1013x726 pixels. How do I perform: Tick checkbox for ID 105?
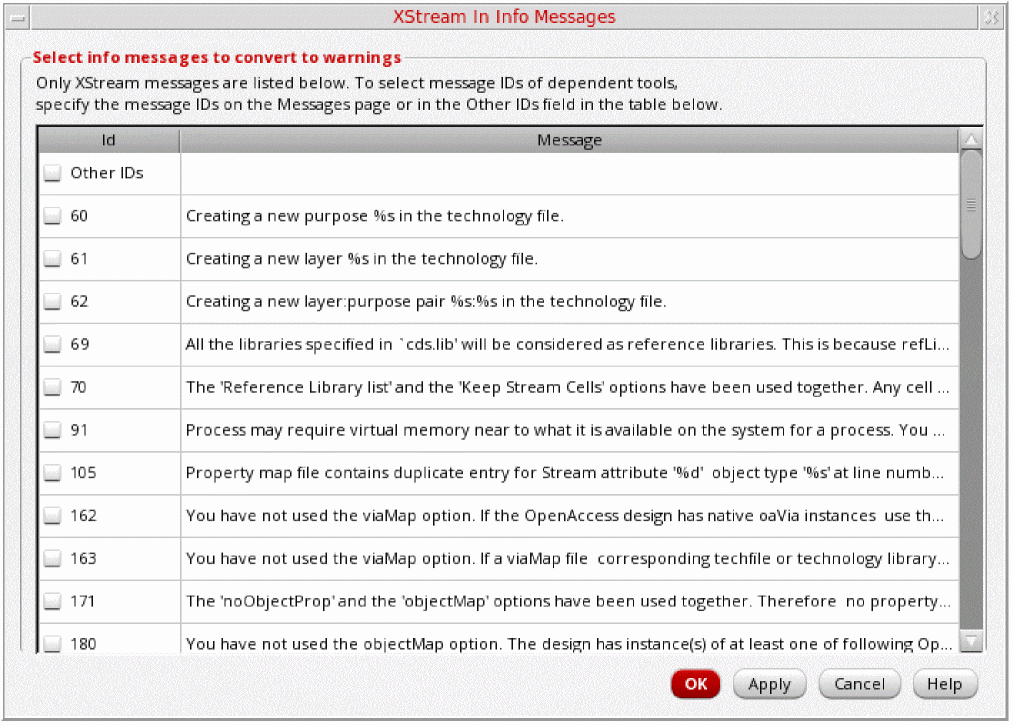click(52, 473)
